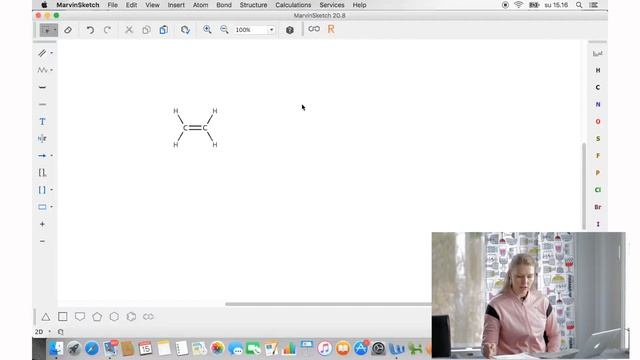This screenshot has width=640, height=360.
Task: Cut the selection with scissors icon
Action: point(129,30)
